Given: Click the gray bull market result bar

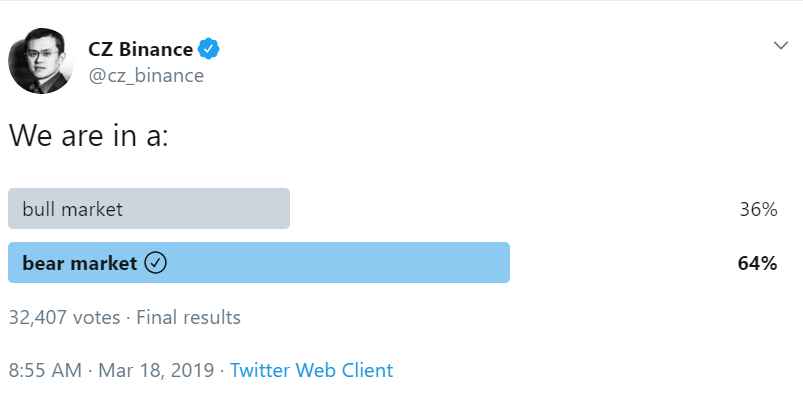Looking at the screenshot, I should pyautogui.click(x=149, y=208).
